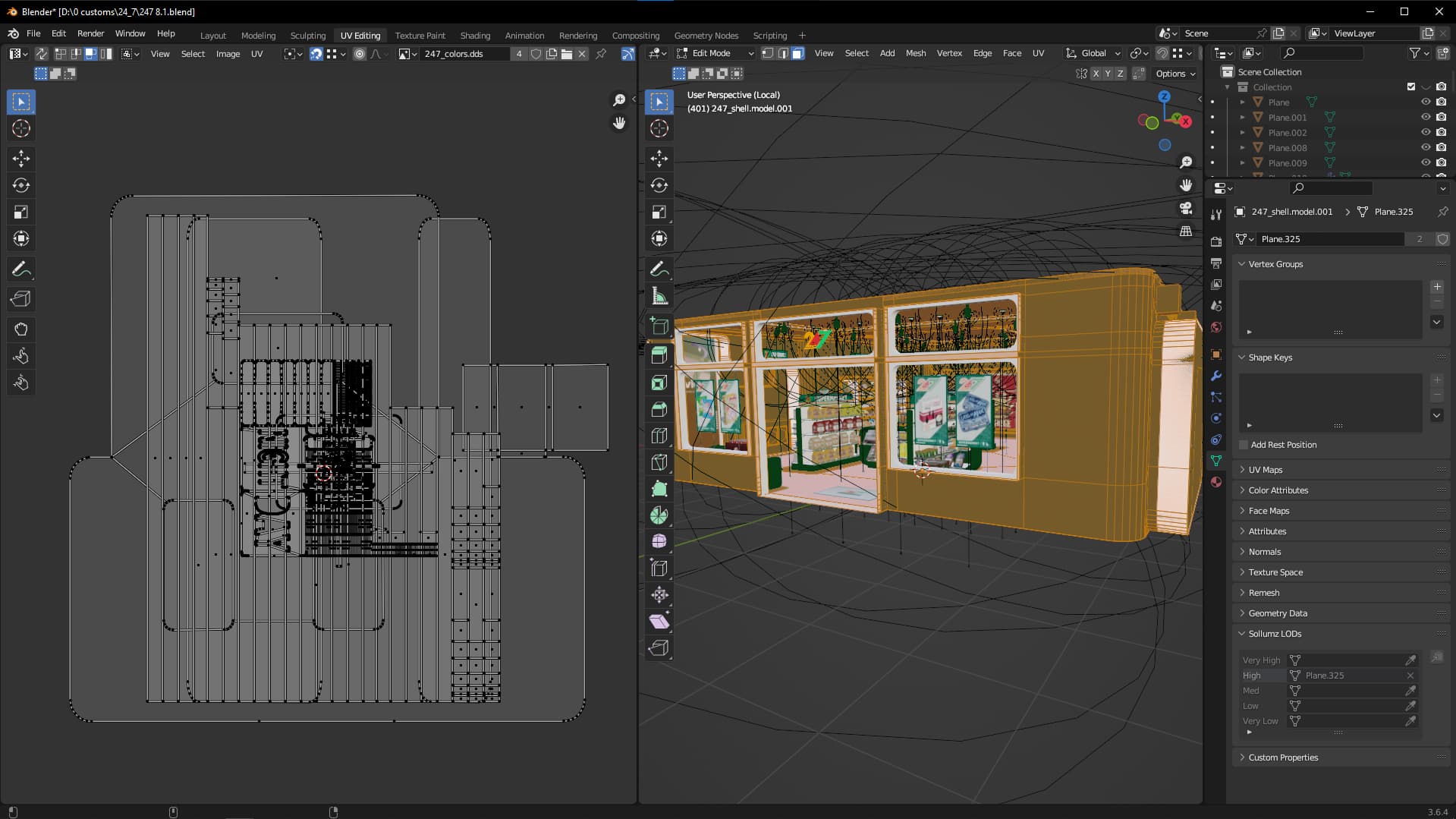Click the Annotate tool in UV editor
1456x819 pixels.
tap(21, 269)
